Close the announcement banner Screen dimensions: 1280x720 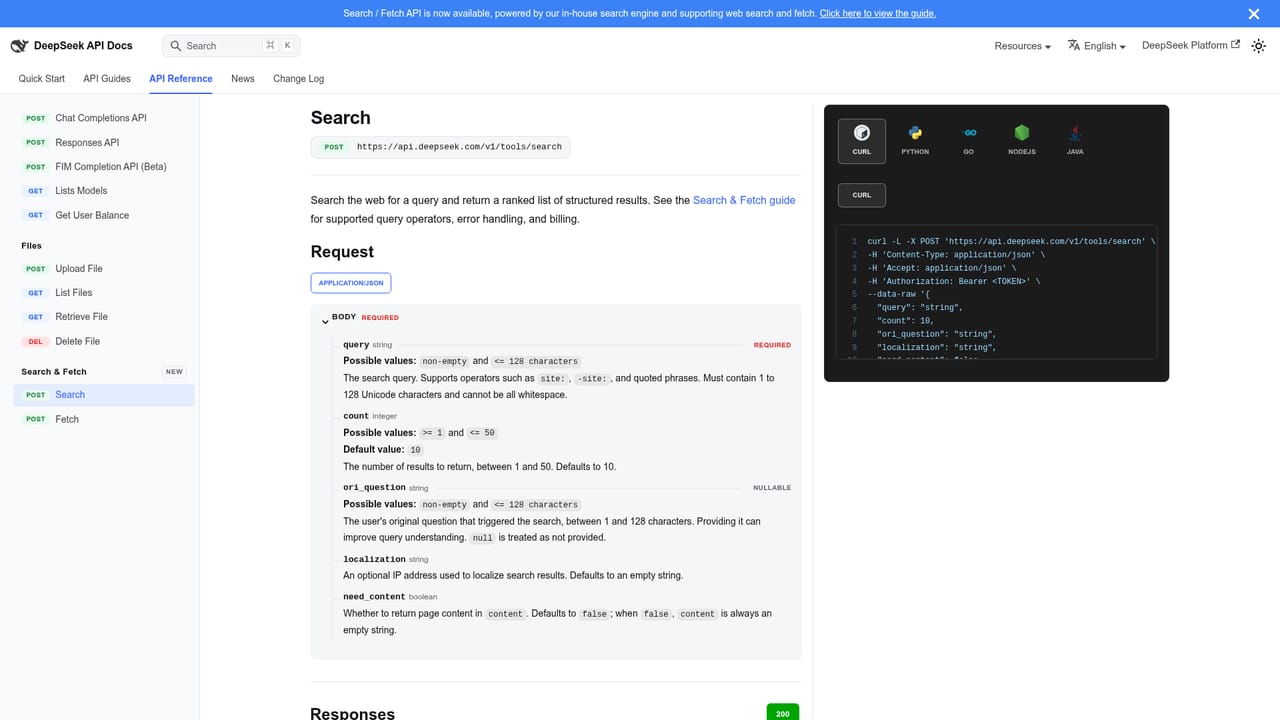coord(1254,14)
